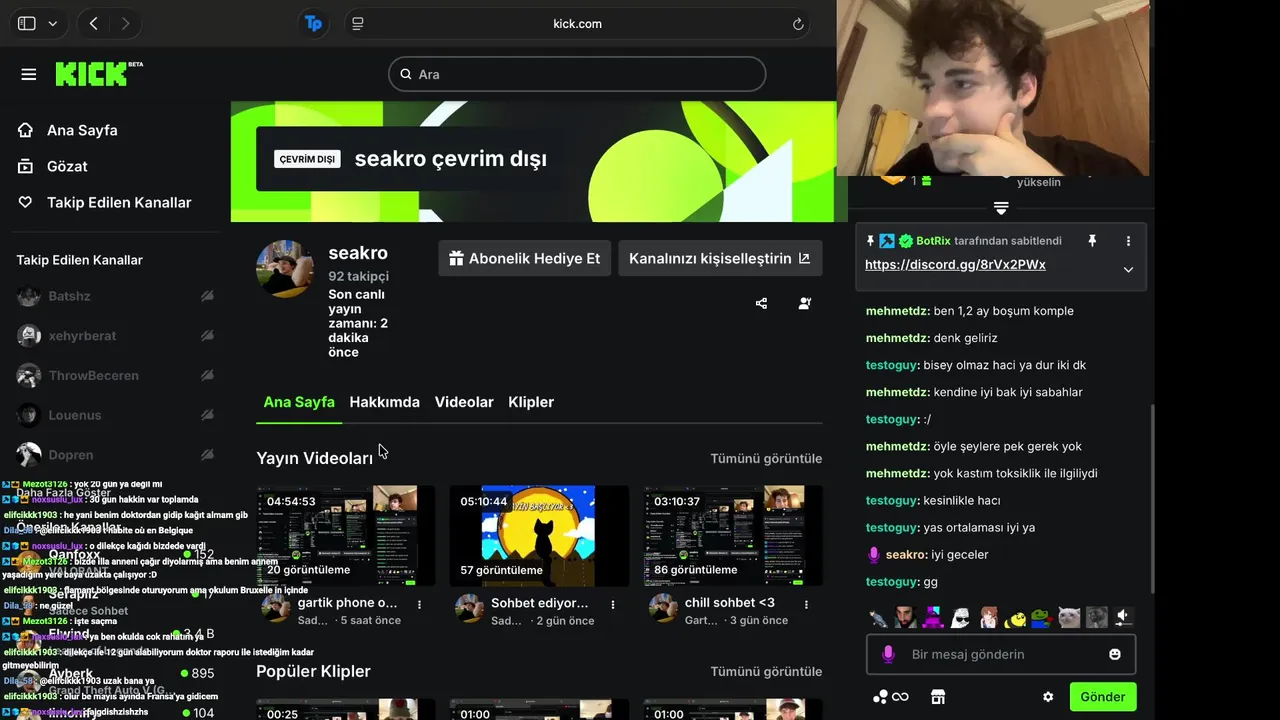Click Tümünü görüntüle for Yayın Videoları
1280x720 pixels.
(766, 458)
